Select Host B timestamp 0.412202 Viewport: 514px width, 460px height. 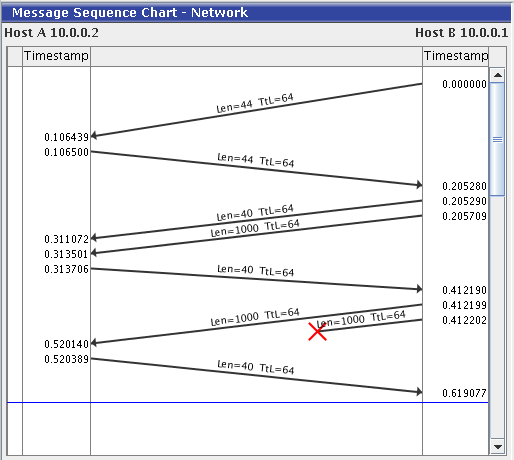click(464, 320)
